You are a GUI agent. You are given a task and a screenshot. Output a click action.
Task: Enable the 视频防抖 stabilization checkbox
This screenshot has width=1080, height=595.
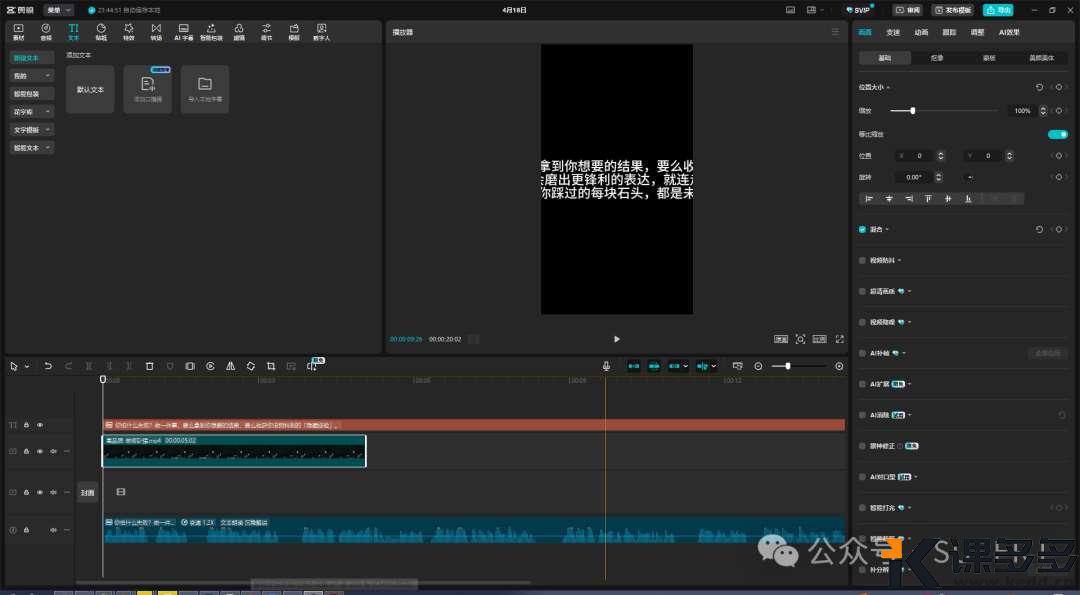pos(863,260)
